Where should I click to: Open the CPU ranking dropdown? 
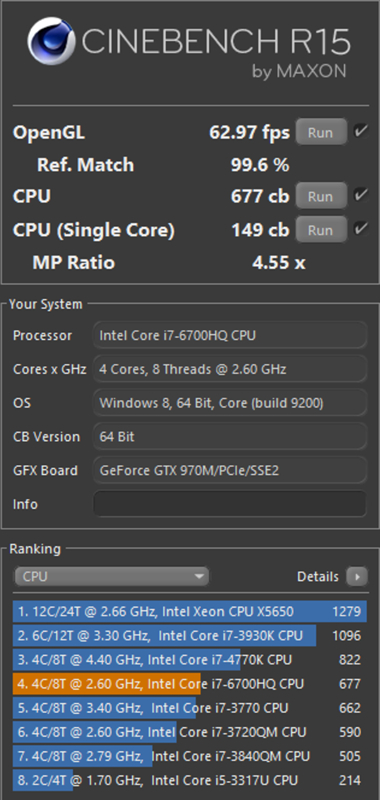pyautogui.click(x=111, y=577)
